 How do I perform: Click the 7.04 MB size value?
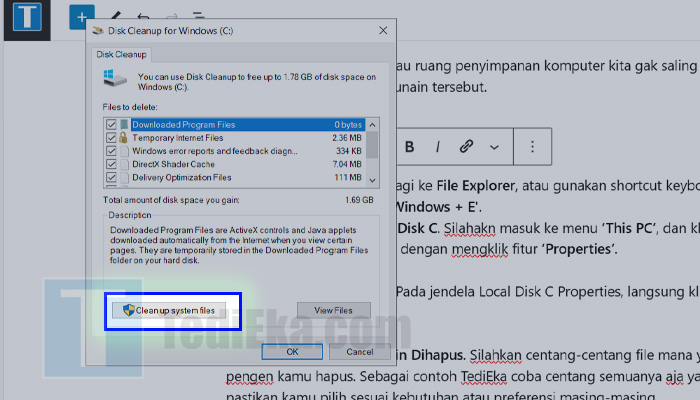[x=347, y=164]
